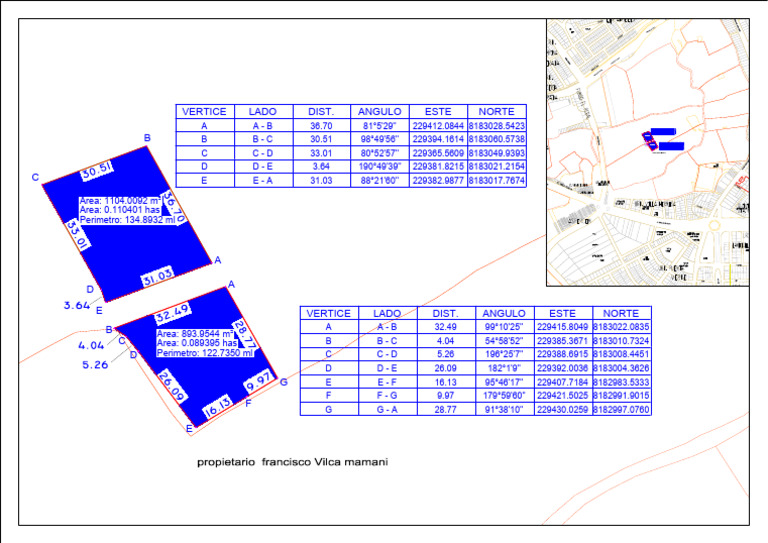Click the NORTE value 8183017.7674
The height and width of the screenshot is (543, 768).
[x=497, y=181]
